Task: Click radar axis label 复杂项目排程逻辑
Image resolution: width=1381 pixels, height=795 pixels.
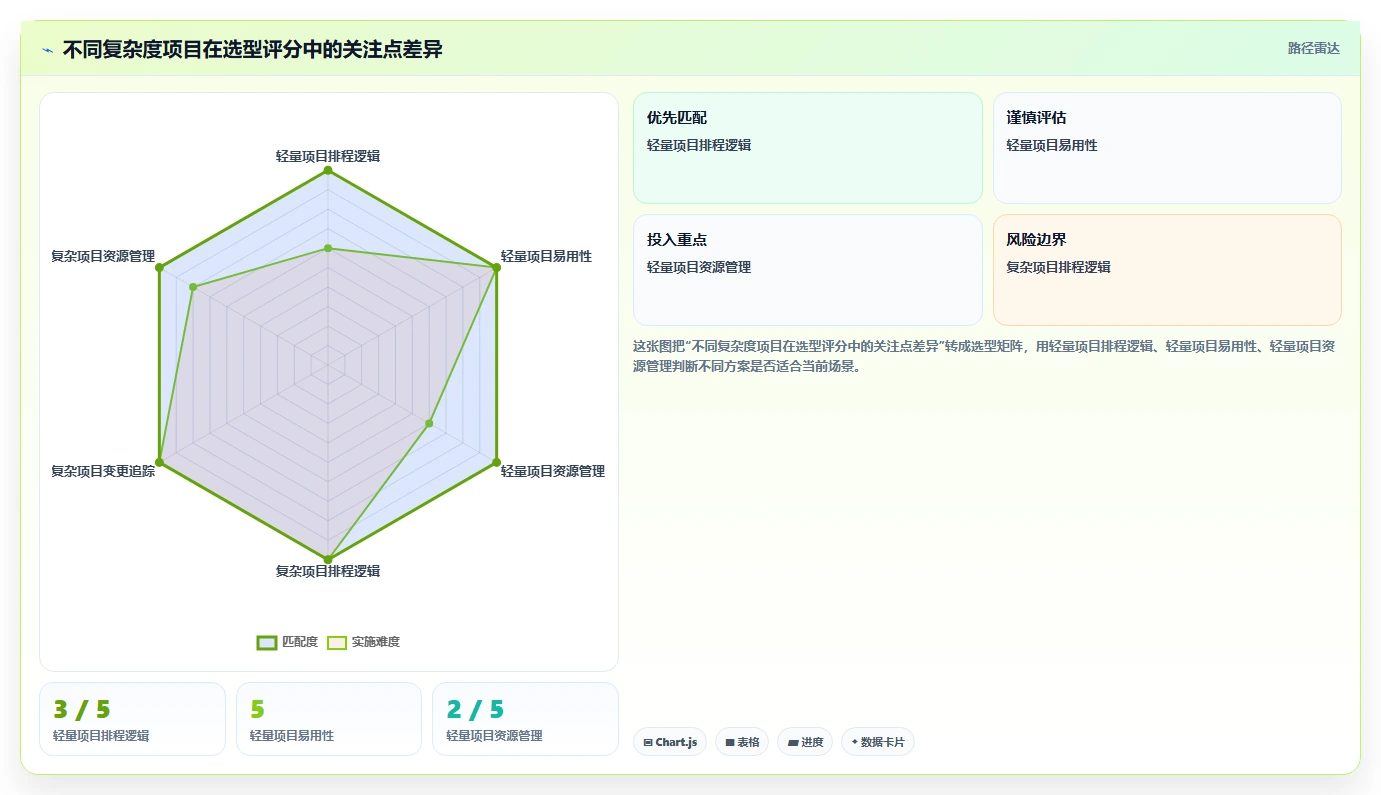Action: pyautogui.click(x=328, y=571)
